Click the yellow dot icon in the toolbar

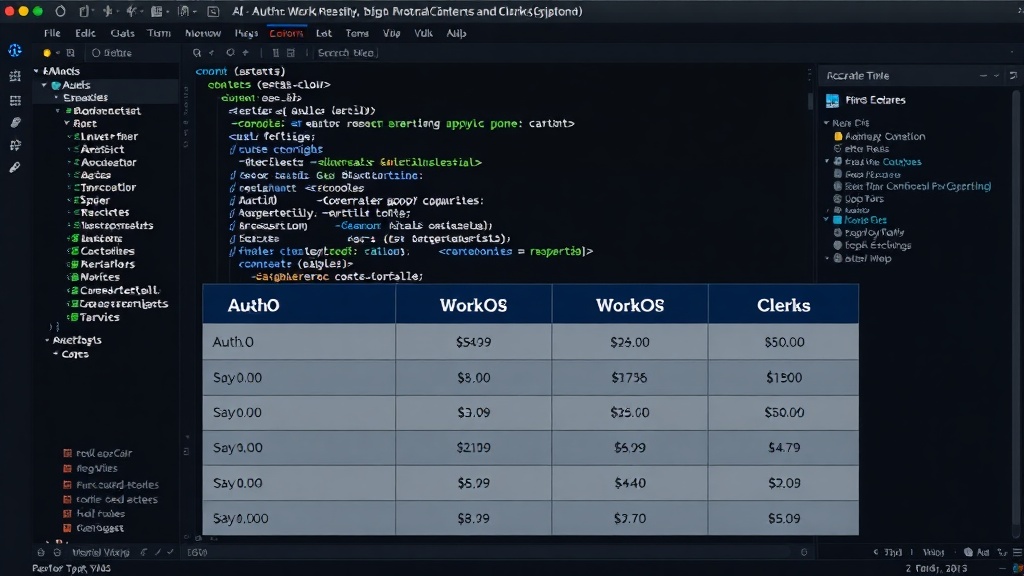click(x=47, y=53)
